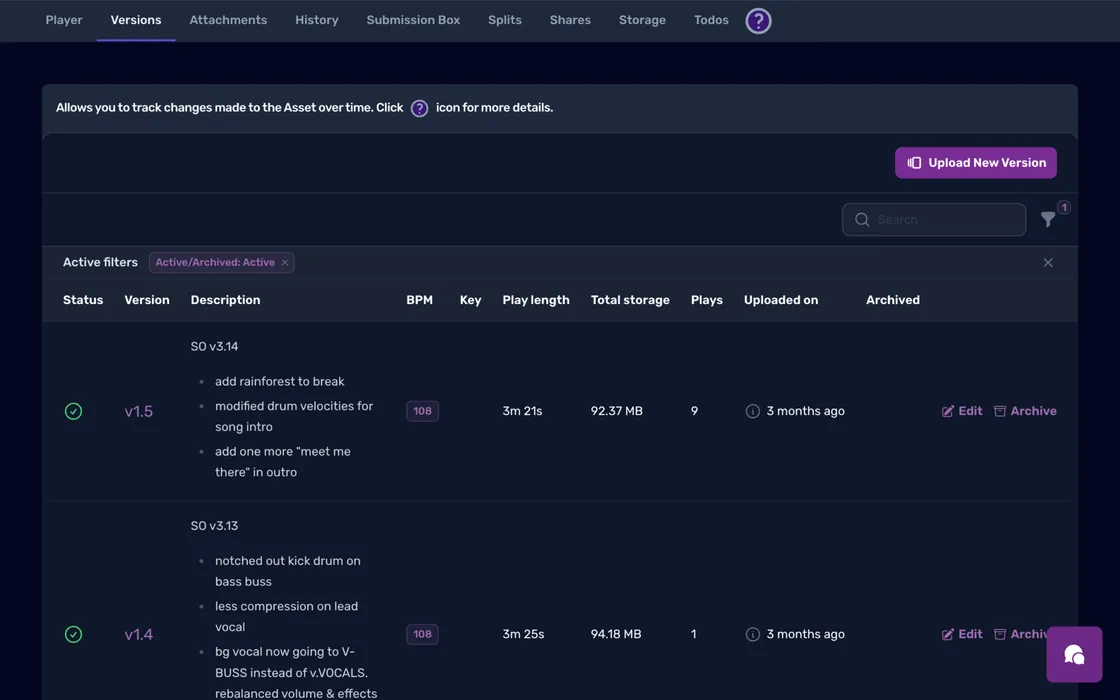Click the info icon next to v1.5 upload date
This screenshot has height=700, width=1120.
(x=753, y=411)
